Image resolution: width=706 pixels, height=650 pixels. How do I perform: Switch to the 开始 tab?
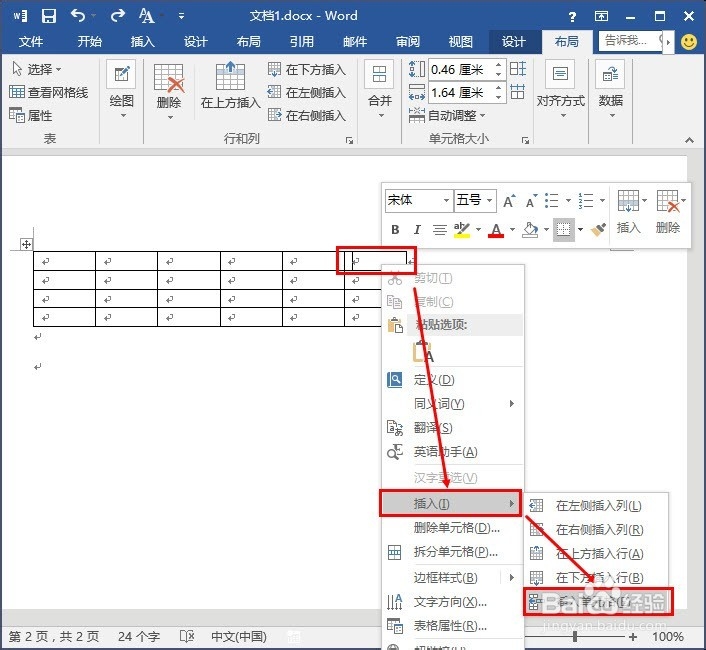[90, 42]
